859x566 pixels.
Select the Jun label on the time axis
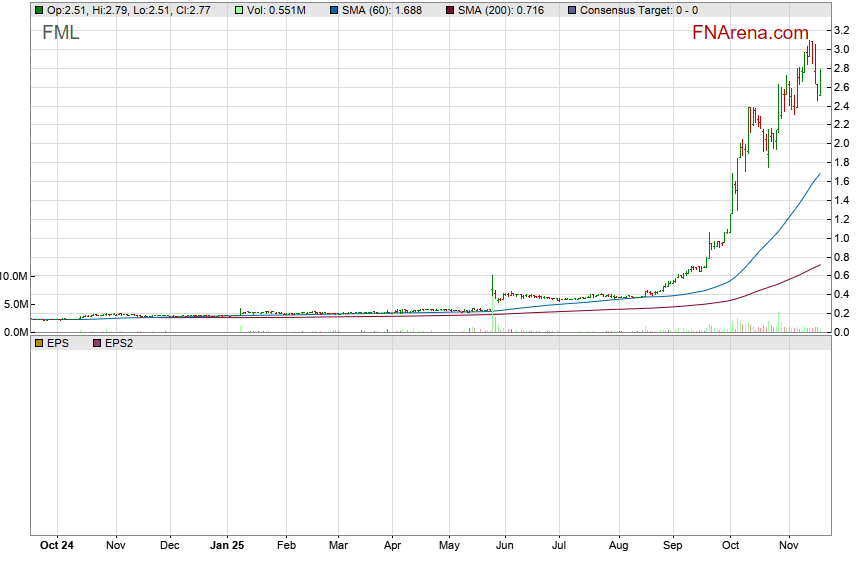coord(505,547)
